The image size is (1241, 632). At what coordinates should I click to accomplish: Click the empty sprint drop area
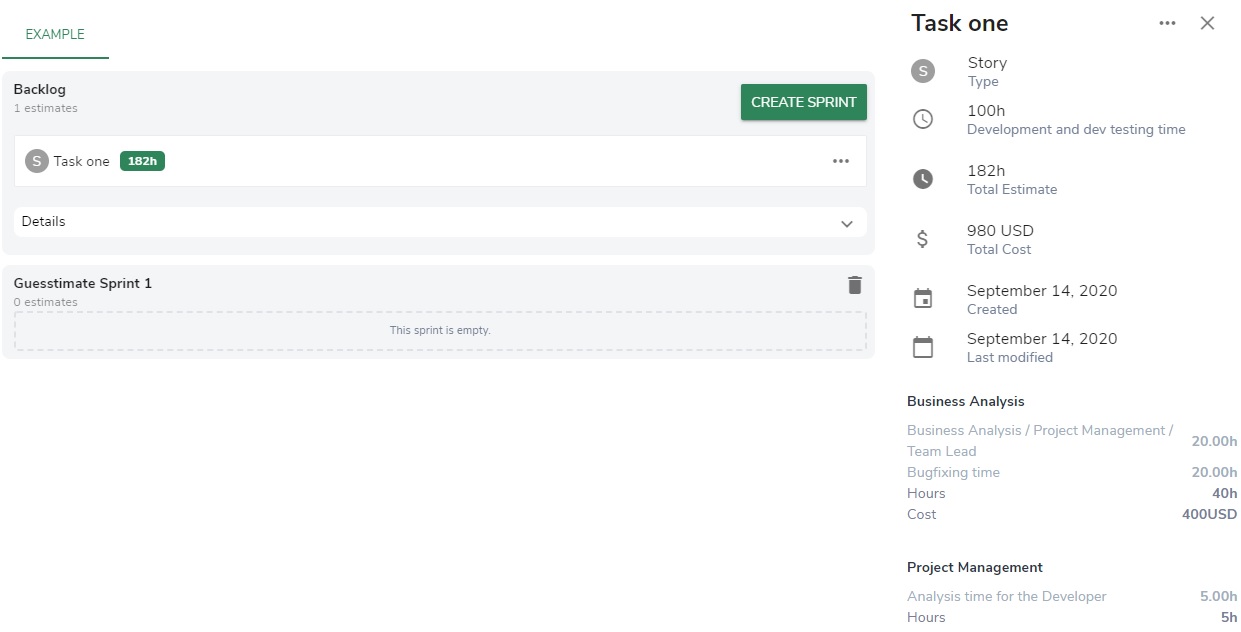[440, 330]
